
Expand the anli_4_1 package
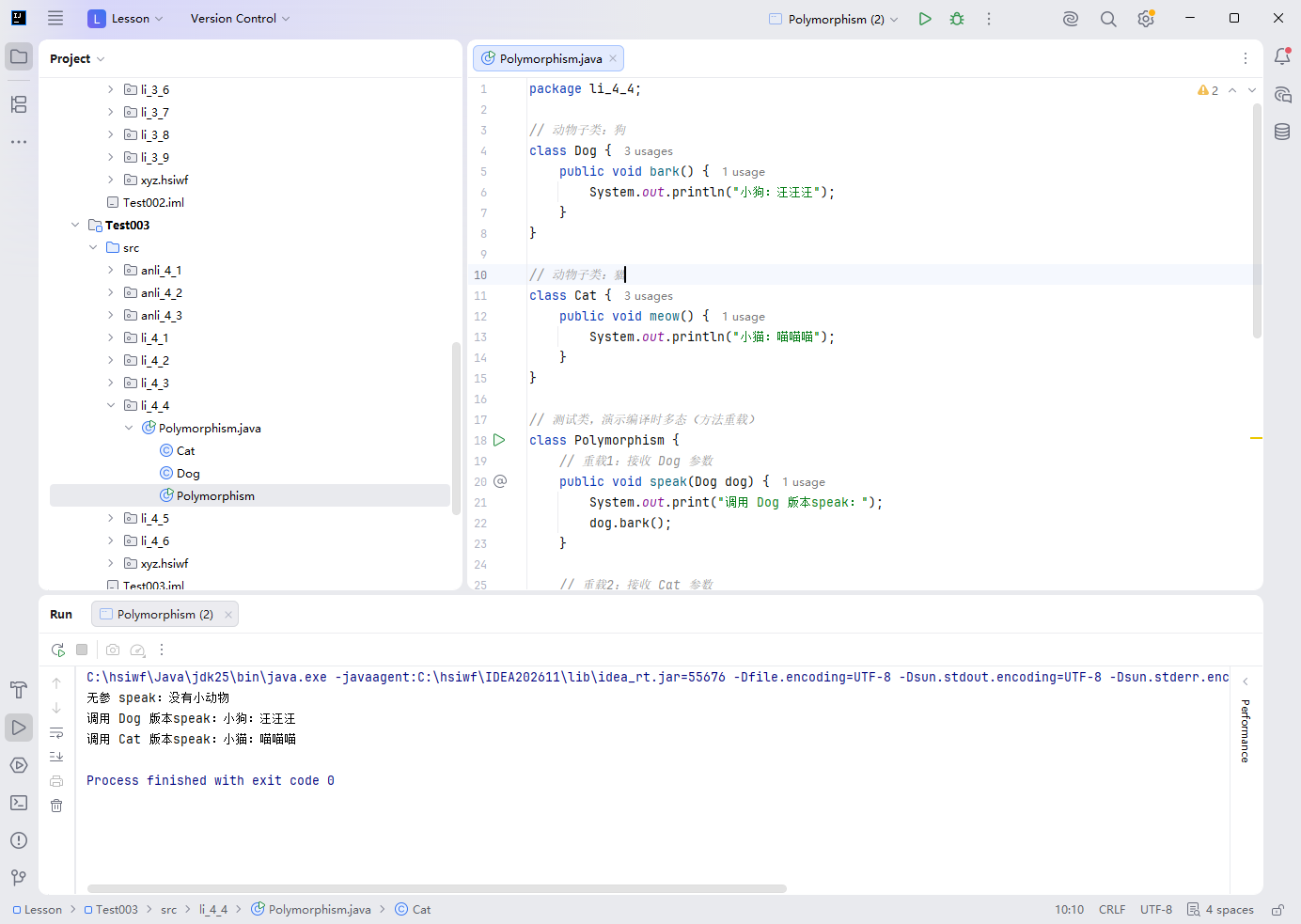click(111, 270)
